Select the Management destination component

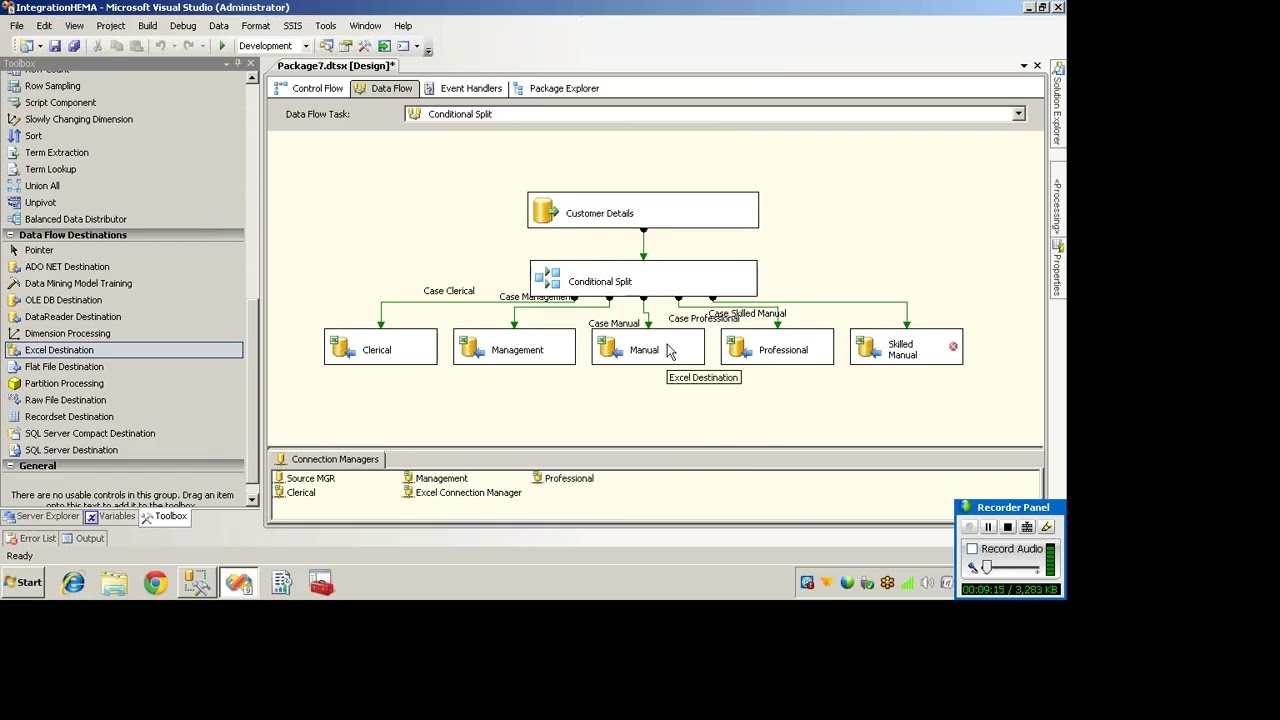[x=514, y=347]
